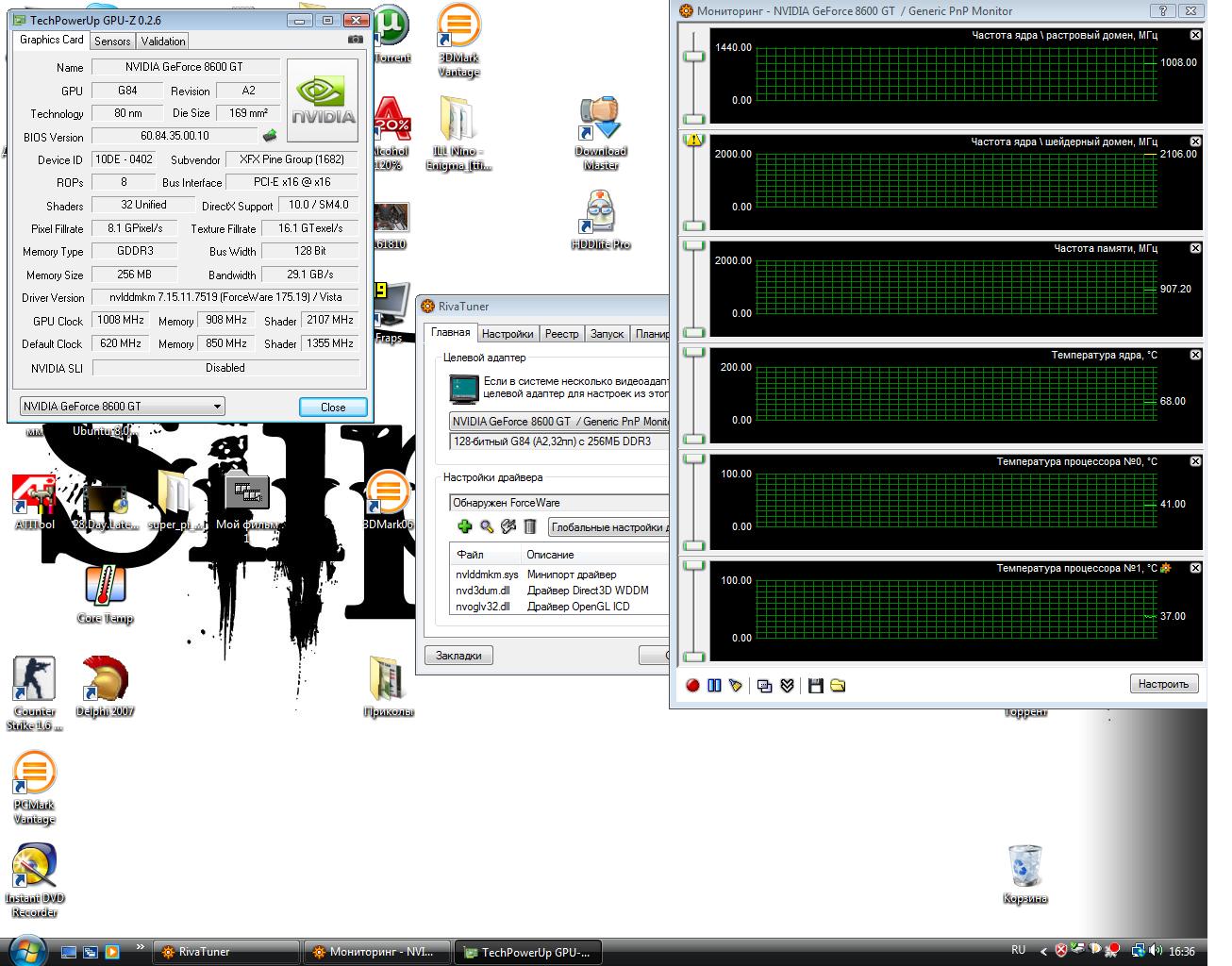1232x966 pixels.
Task: Switch to Мониторинг window via taskbar button
Action: (x=377, y=952)
